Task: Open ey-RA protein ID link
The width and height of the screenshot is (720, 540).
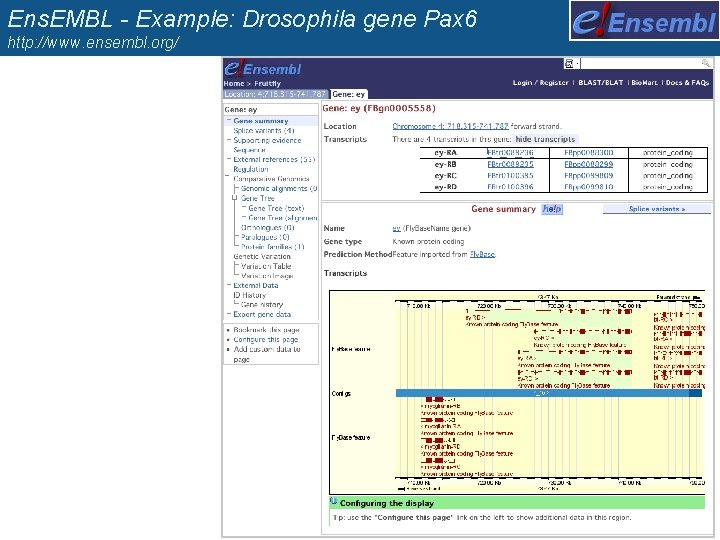Action: [589, 152]
